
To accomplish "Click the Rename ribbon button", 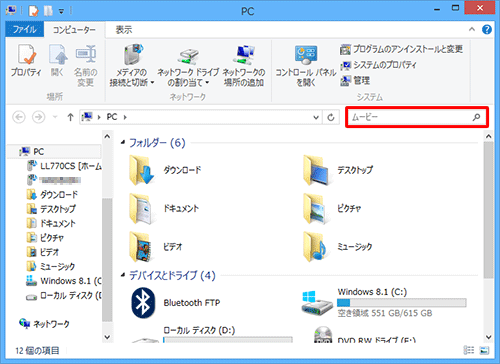I will coord(85,66).
